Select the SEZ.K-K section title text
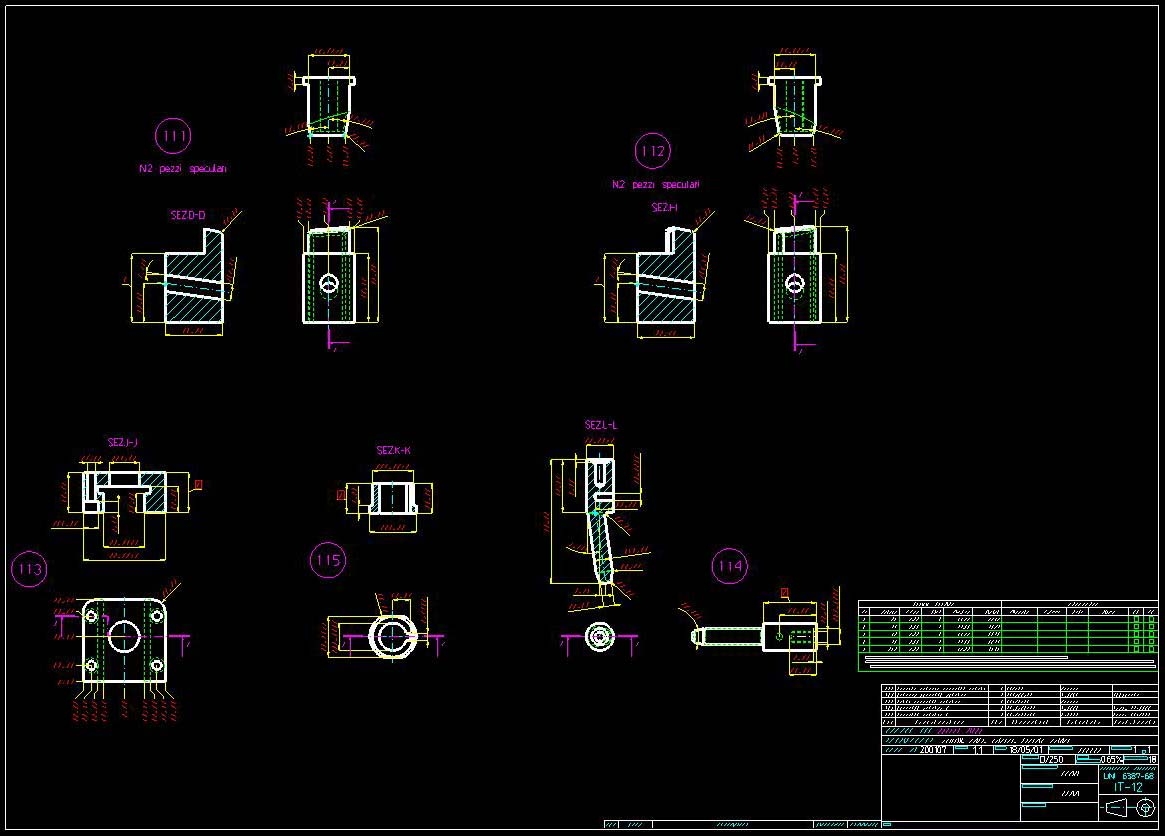Image resolution: width=1165 pixels, height=836 pixels. tap(393, 451)
